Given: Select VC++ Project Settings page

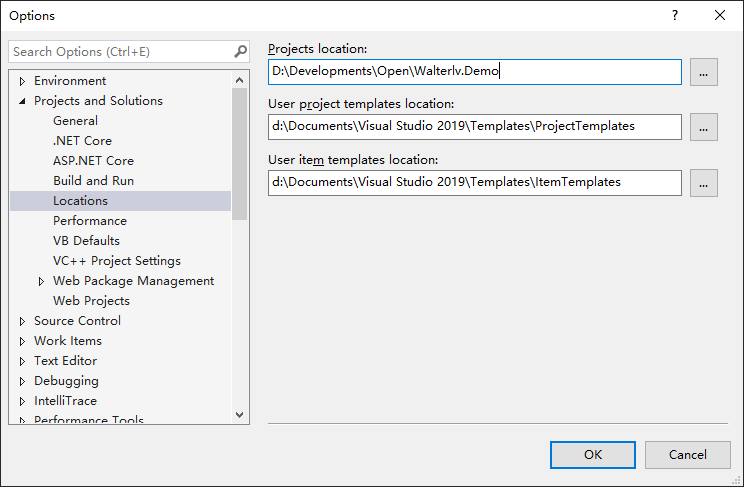Looking at the screenshot, I should [116, 261].
